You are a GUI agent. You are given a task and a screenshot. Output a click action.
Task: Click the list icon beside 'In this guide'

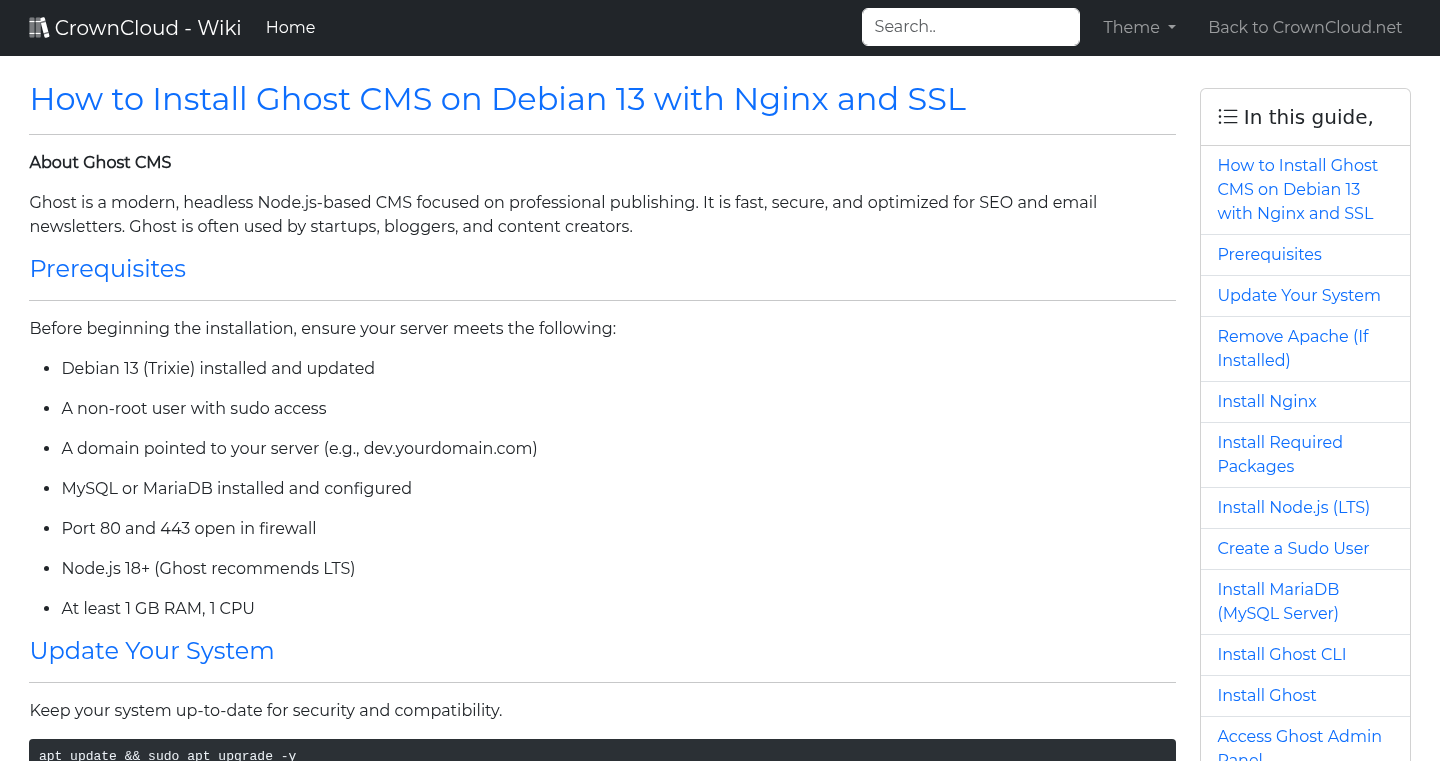point(1227,116)
